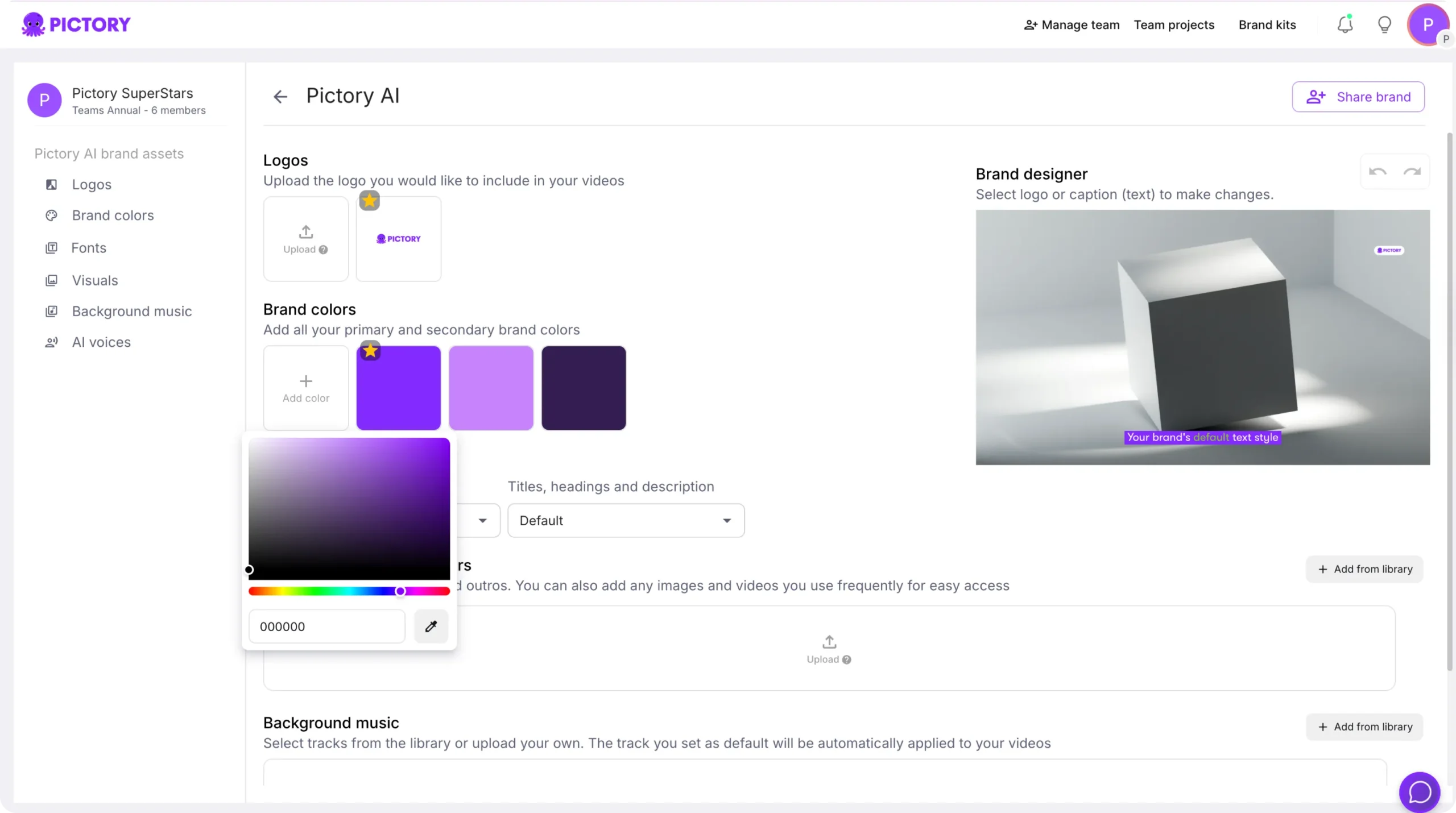Open the profile avatar menu
1456x813 pixels.
1428,25
